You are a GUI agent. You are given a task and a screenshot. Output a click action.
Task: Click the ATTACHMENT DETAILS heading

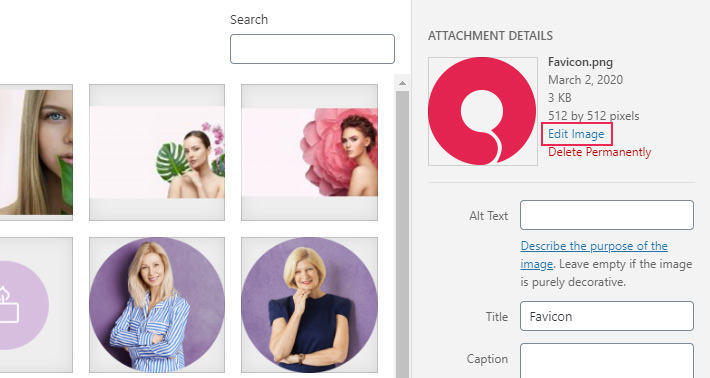tap(490, 36)
